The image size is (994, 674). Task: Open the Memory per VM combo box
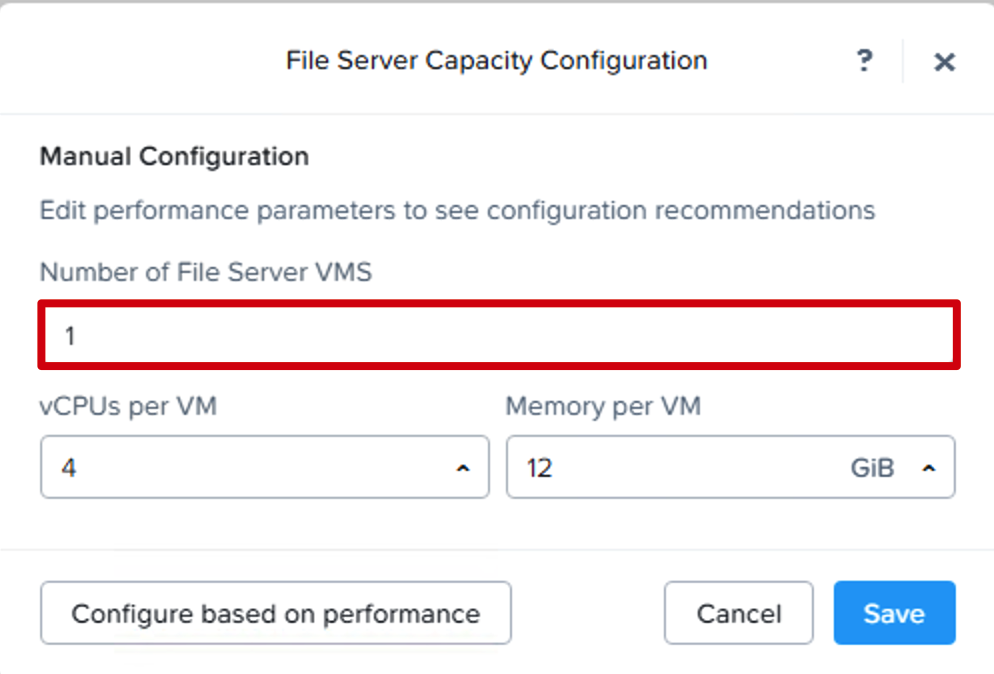click(730, 467)
